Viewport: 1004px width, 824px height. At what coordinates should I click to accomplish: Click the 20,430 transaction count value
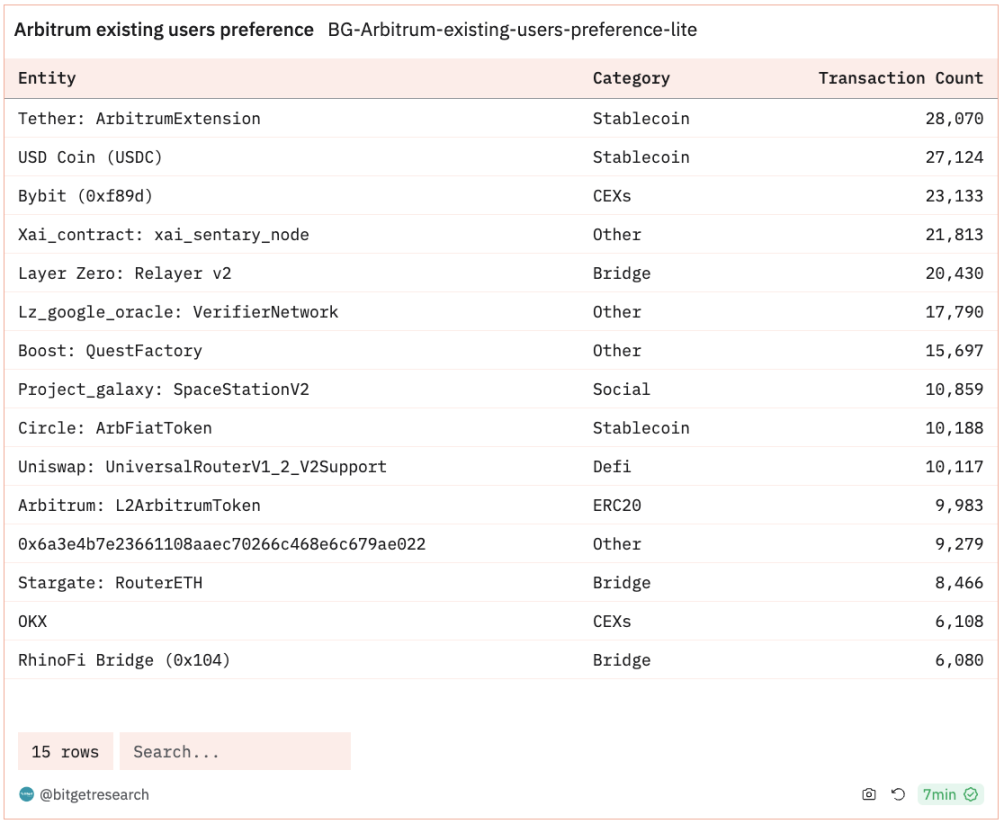(x=954, y=273)
